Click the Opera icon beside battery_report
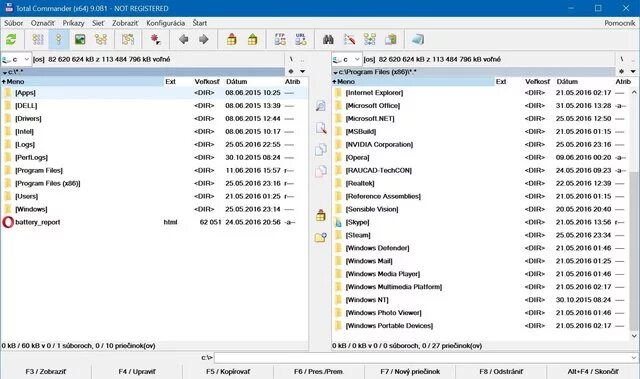The image size is (640, 379). click(x=8, y=222)
